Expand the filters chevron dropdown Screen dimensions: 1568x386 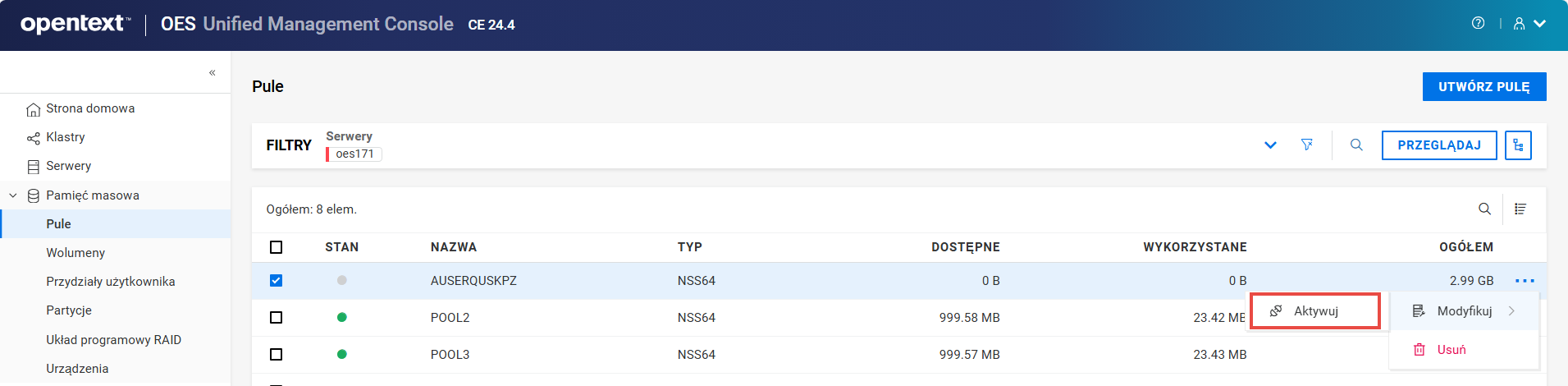1270,145
